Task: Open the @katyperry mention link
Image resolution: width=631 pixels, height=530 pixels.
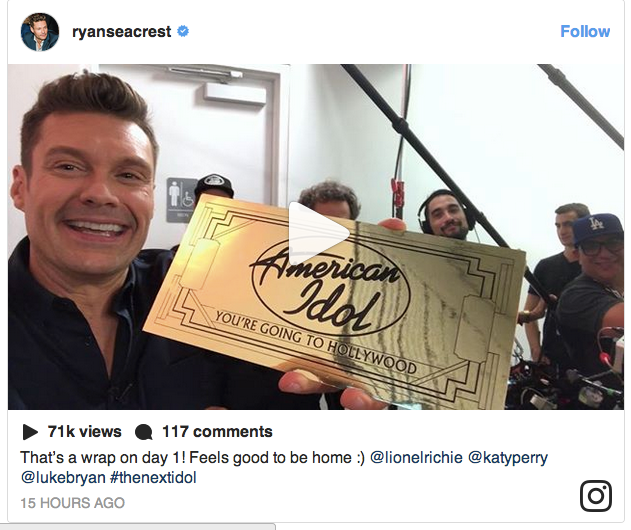Action: pos(507,458)
